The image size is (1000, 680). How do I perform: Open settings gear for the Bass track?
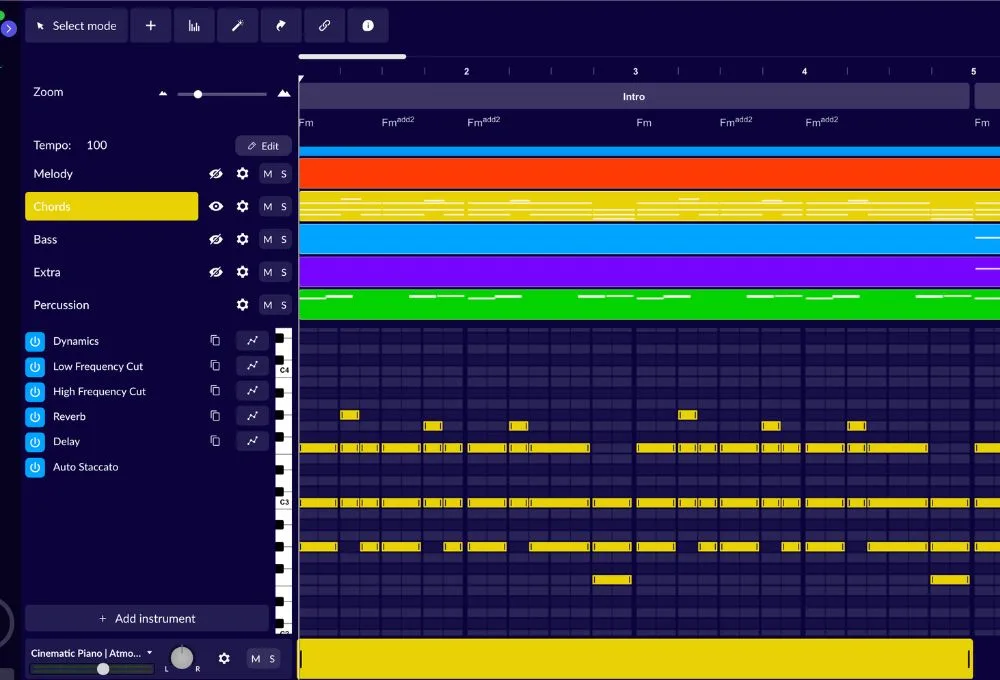[x=242, y=239]
